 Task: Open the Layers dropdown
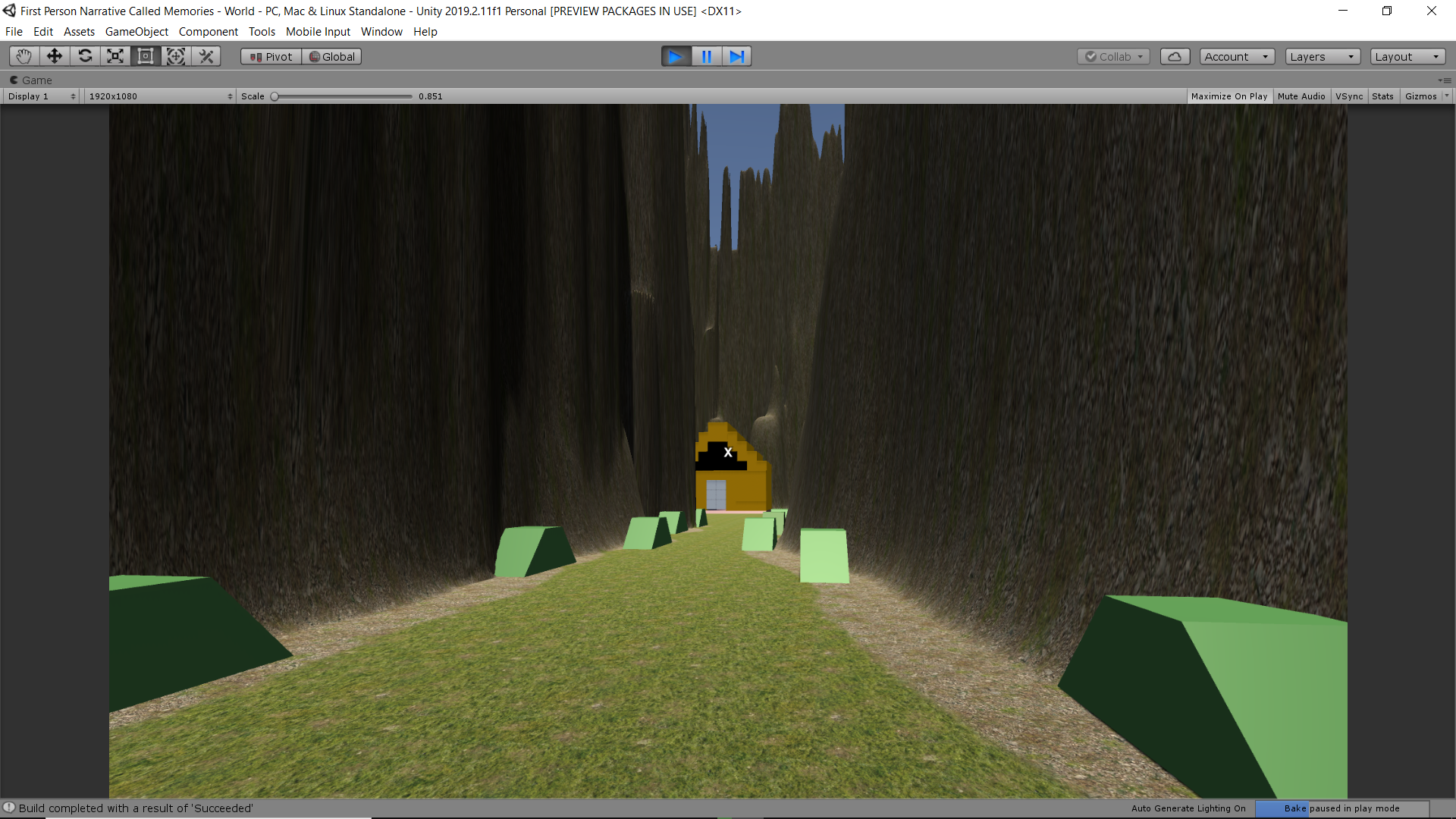[1323, 57]
